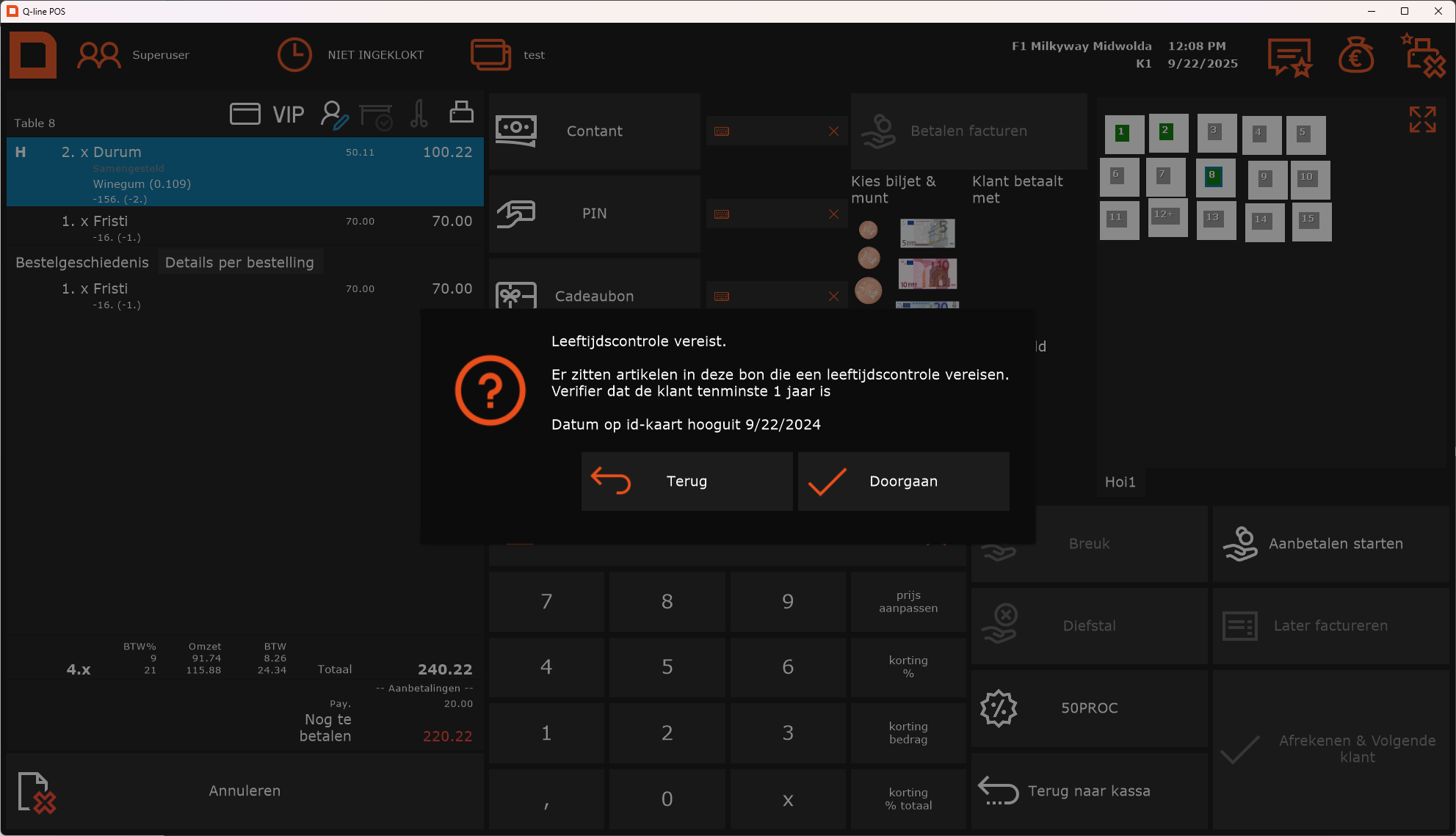Open the Bestelgeschiedenis tab

click(82, 263)
